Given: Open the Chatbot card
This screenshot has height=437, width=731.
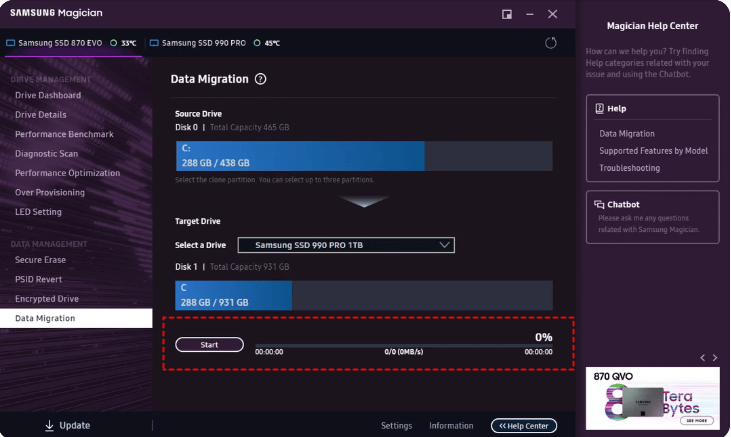Looking at the screenshot, I should [652, 217].
